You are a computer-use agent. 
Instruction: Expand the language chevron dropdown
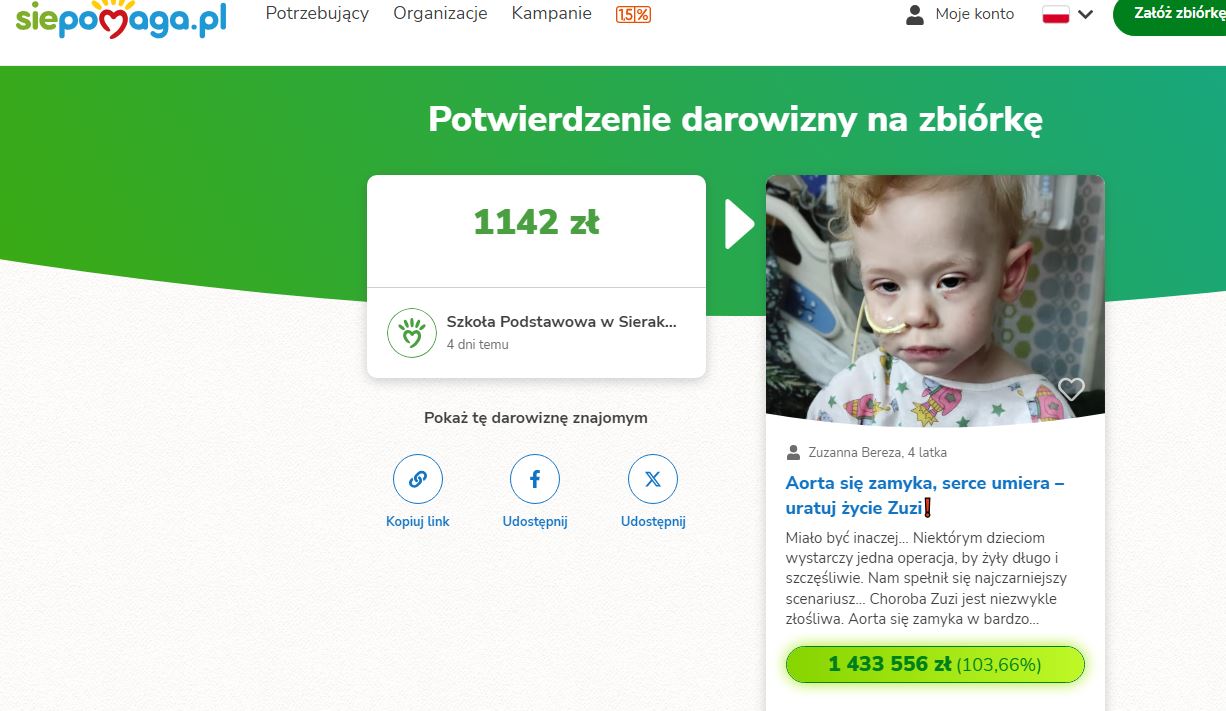click(x=1085, y=14)
